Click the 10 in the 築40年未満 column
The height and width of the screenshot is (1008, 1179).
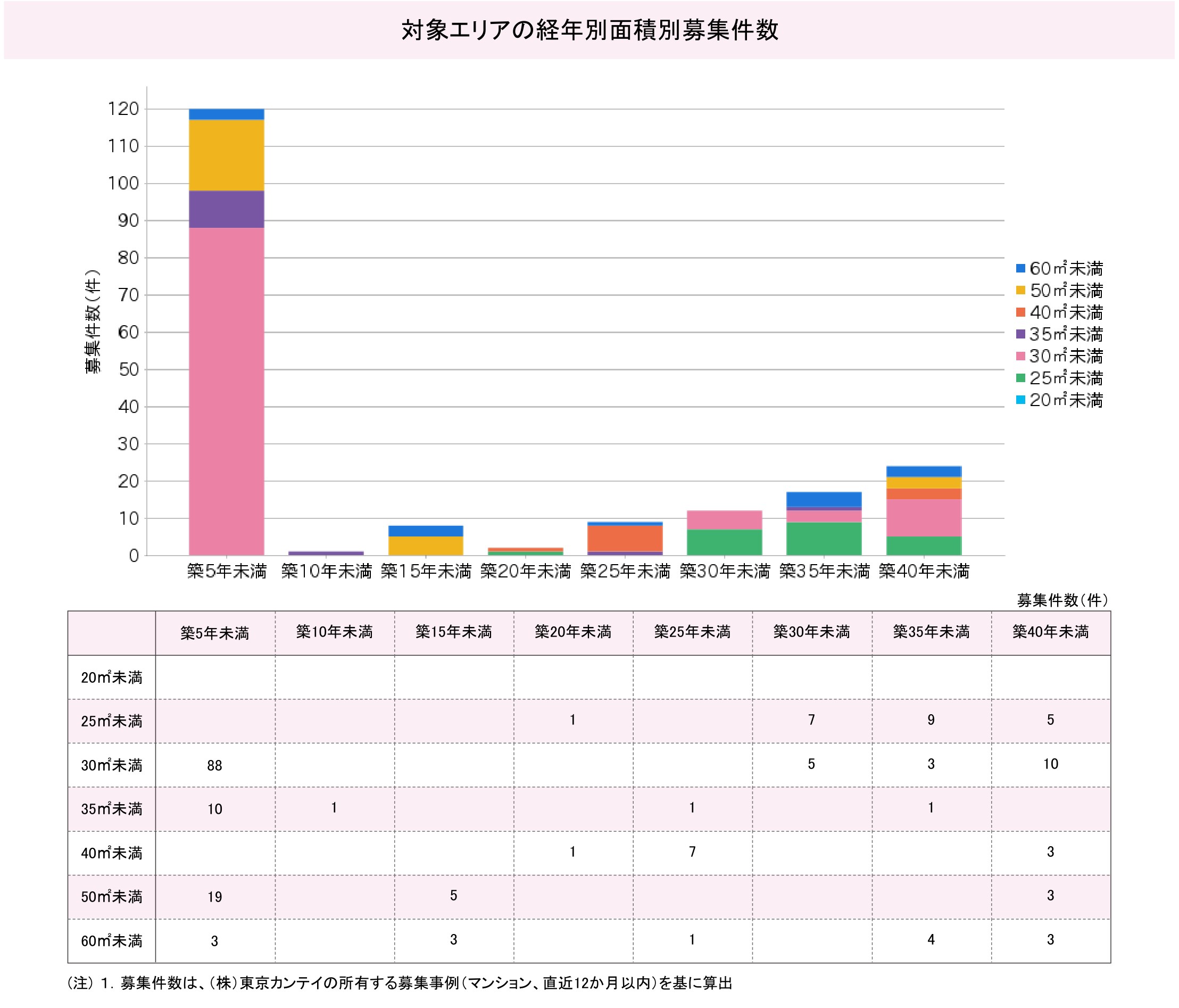pos(1050,764)
